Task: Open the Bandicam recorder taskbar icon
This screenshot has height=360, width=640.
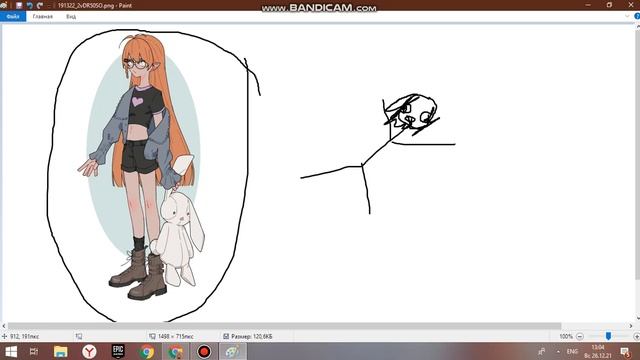Action: click(x=204, y=351)
